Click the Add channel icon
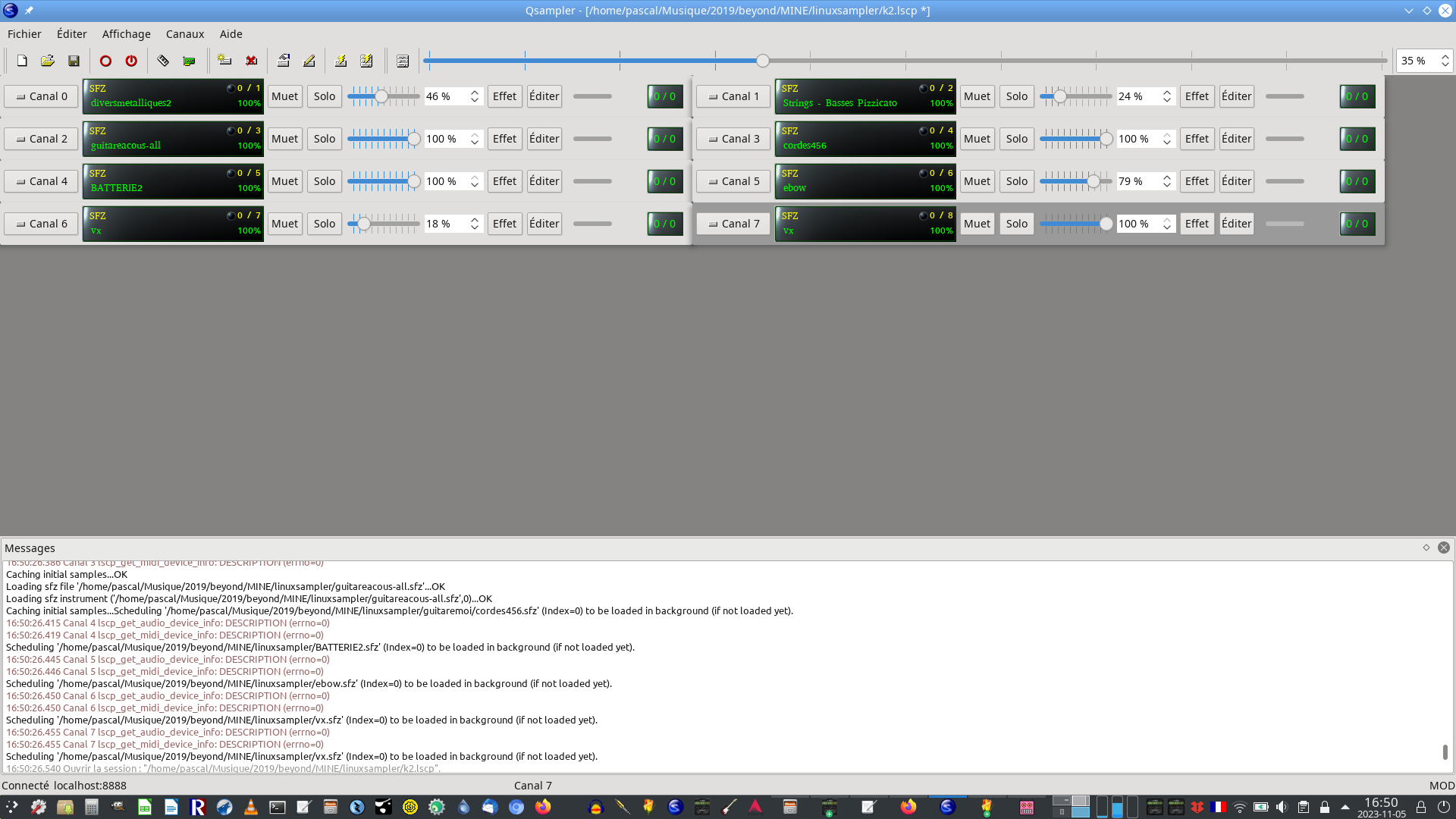 pyautogui.click(x=224, y=61)
